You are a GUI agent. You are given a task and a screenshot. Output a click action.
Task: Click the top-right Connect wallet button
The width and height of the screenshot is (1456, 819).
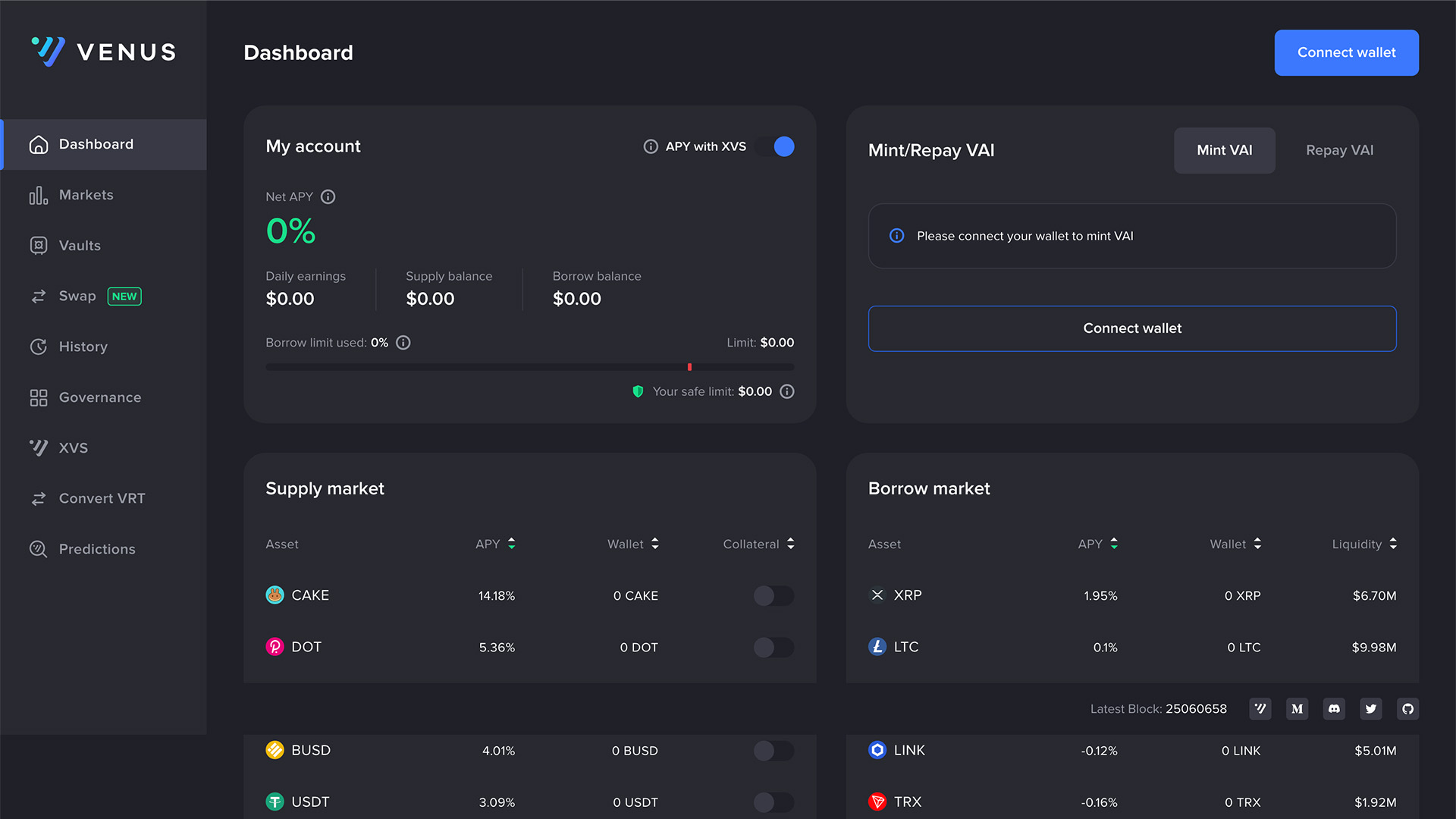pyautogui.click(x=1346, y=52)
